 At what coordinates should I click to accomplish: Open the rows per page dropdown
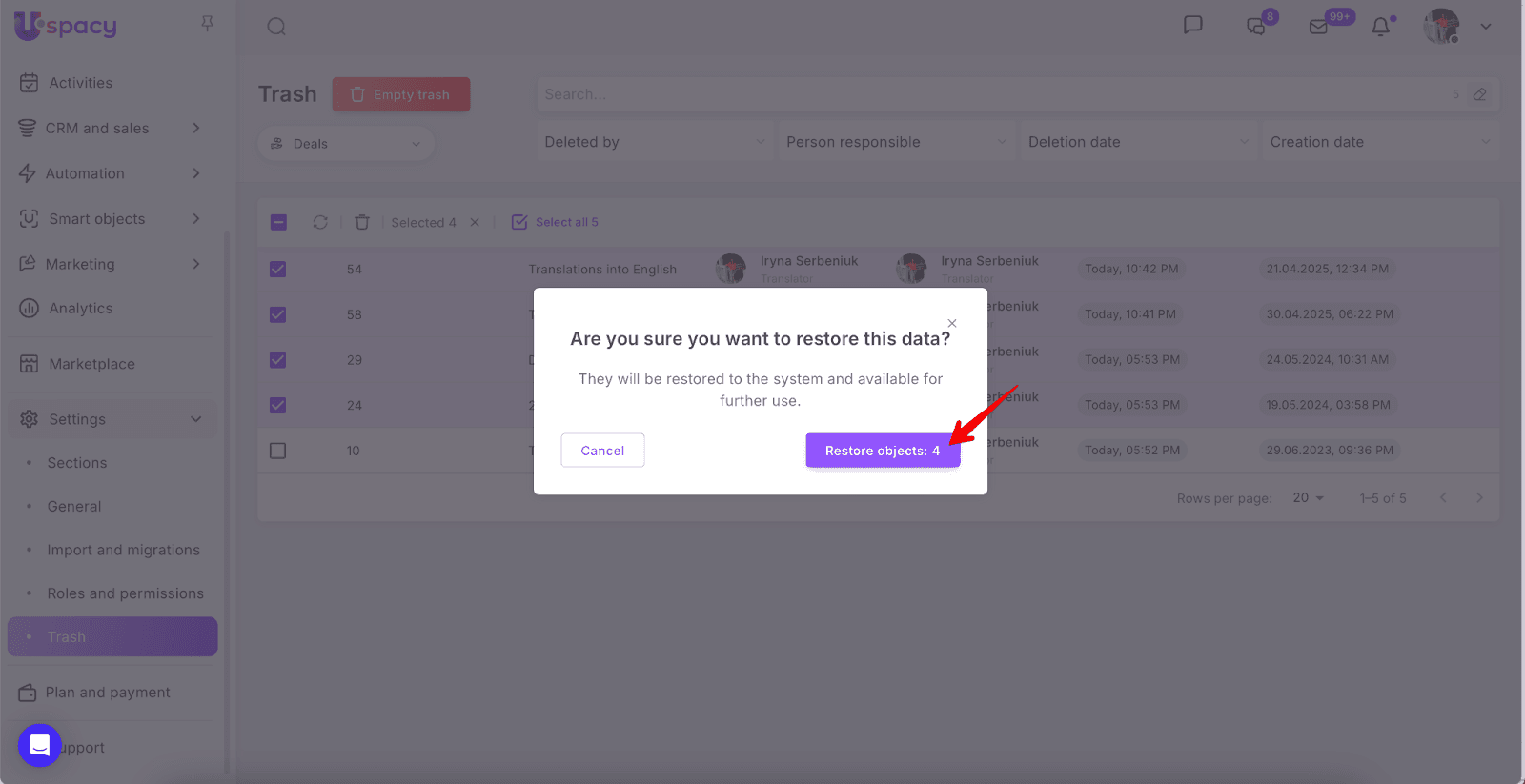1308,498
